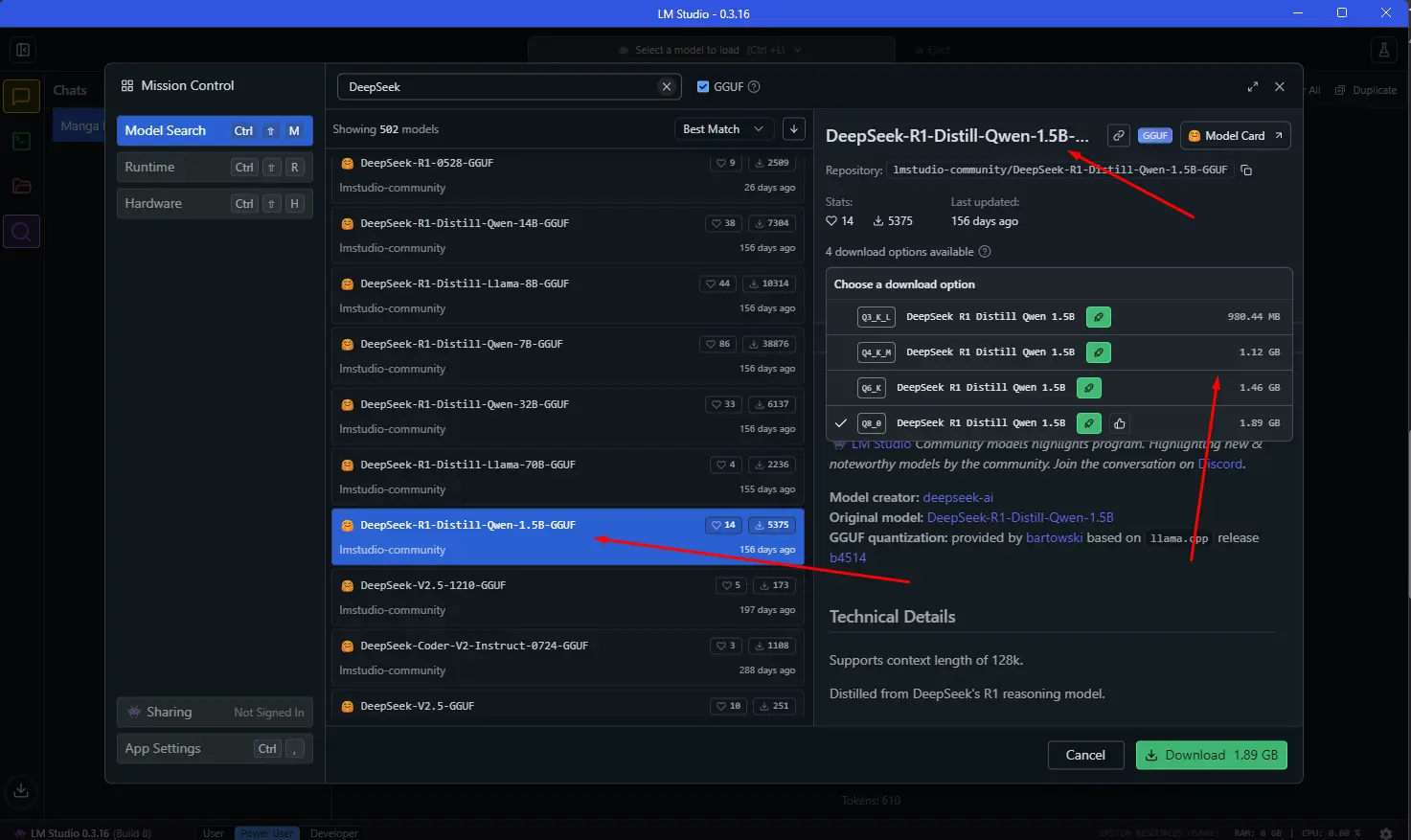Open the Discover magnifier icon in sidebar

click(21, 231)
